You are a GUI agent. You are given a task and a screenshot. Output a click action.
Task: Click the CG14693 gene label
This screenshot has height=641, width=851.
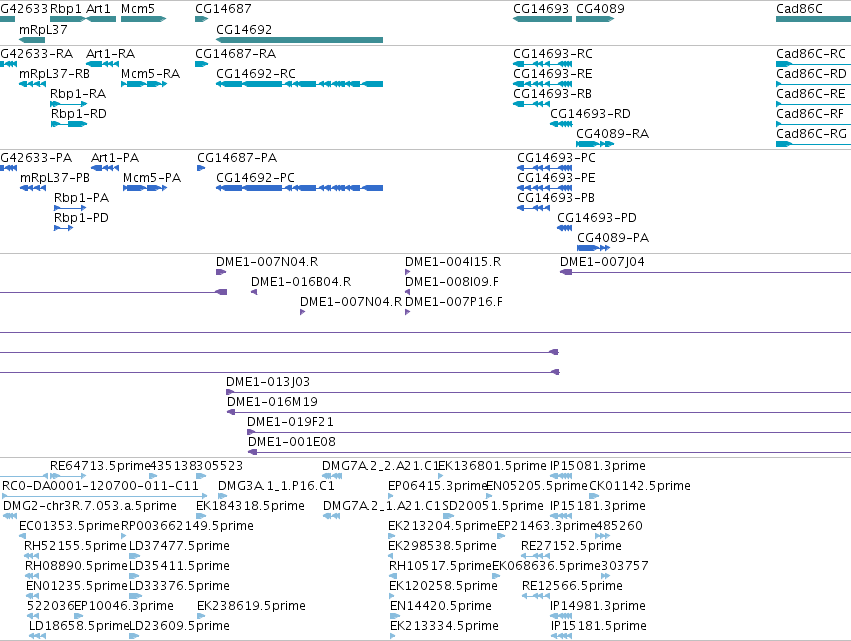(x=541, y=9)
